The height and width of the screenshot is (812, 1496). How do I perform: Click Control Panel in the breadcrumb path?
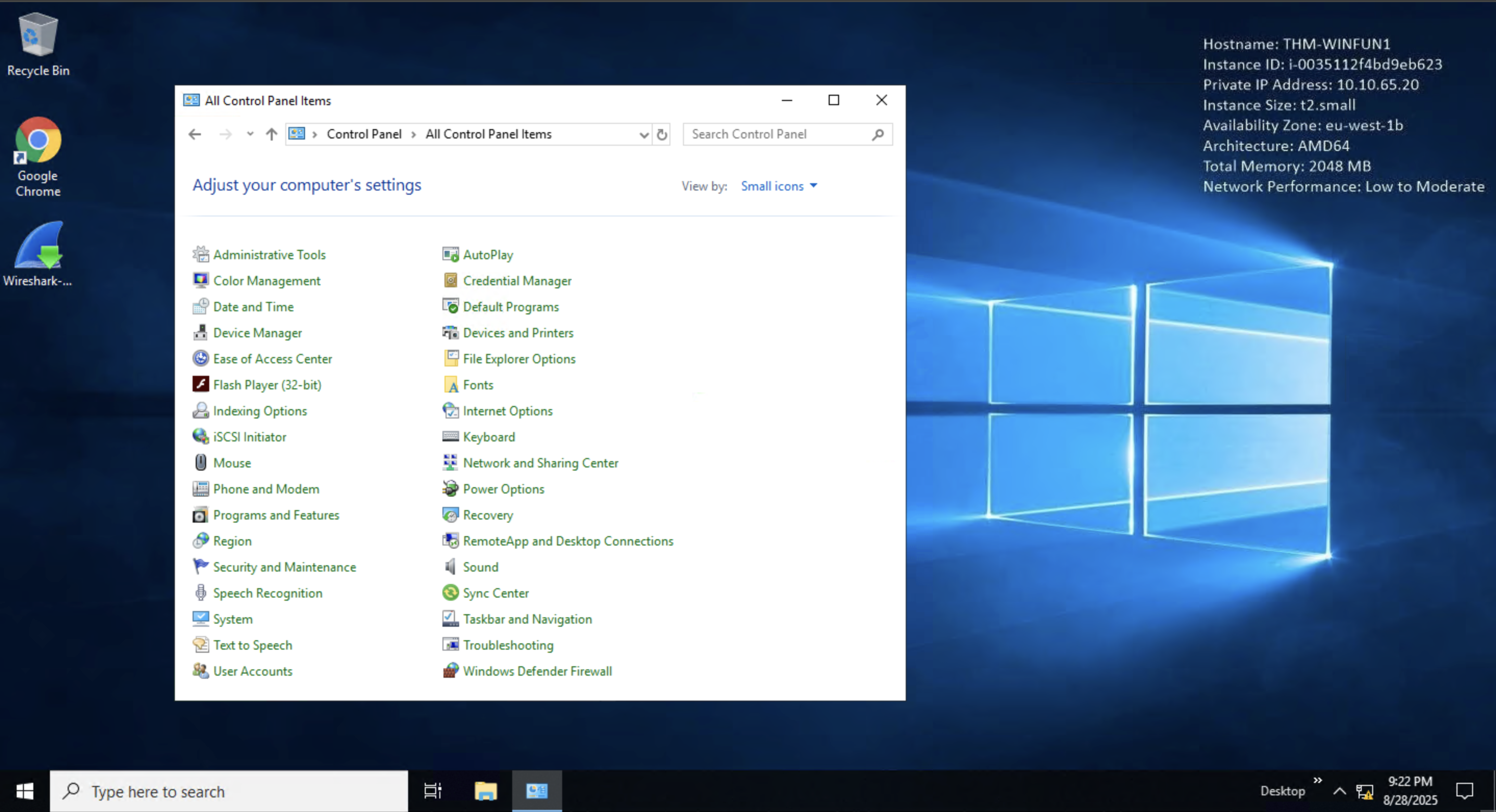(363, 134)
